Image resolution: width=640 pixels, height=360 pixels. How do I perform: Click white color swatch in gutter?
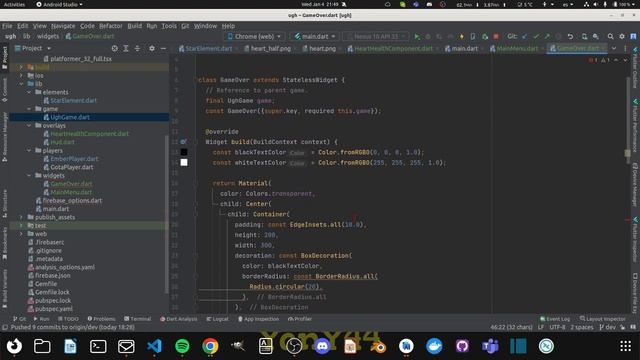tap(184, 162)
